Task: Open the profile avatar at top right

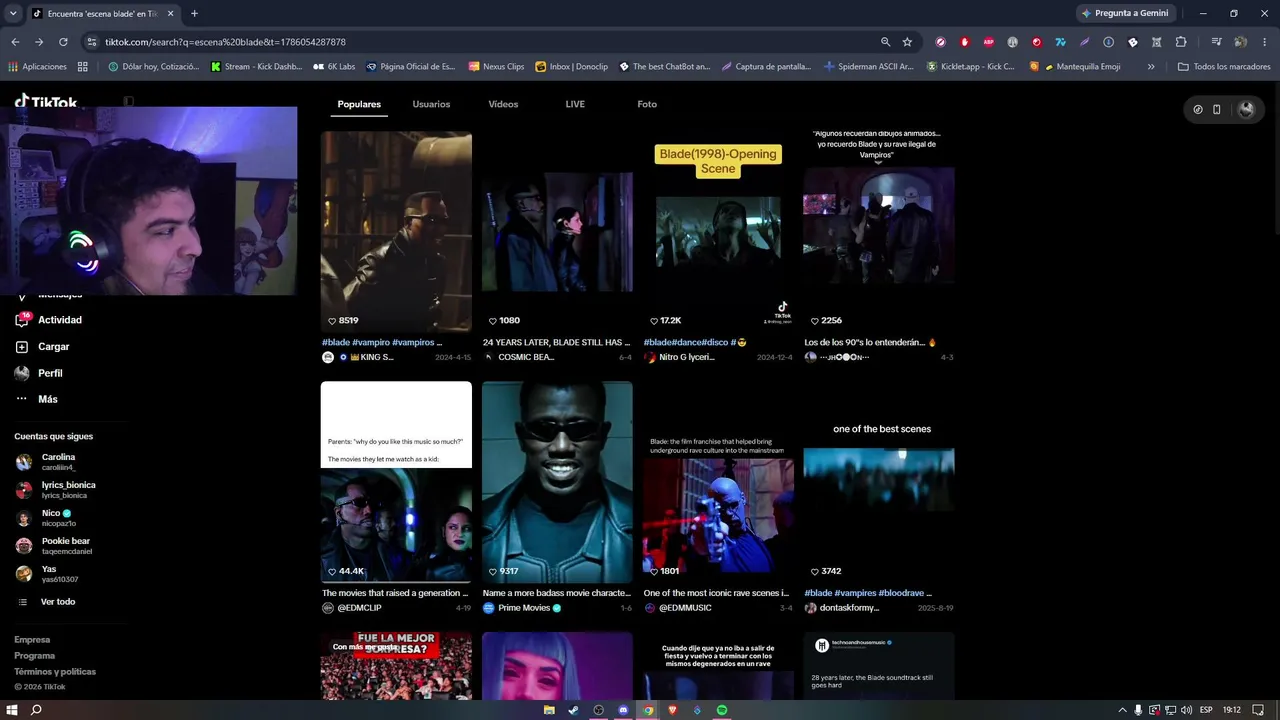Action: click(1246, 110)
